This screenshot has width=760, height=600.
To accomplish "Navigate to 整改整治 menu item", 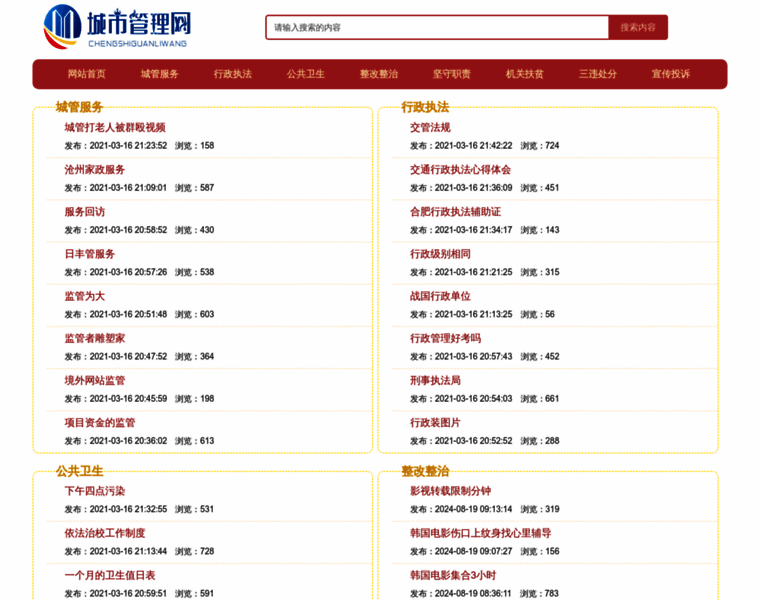I will [x=379, y=74].
